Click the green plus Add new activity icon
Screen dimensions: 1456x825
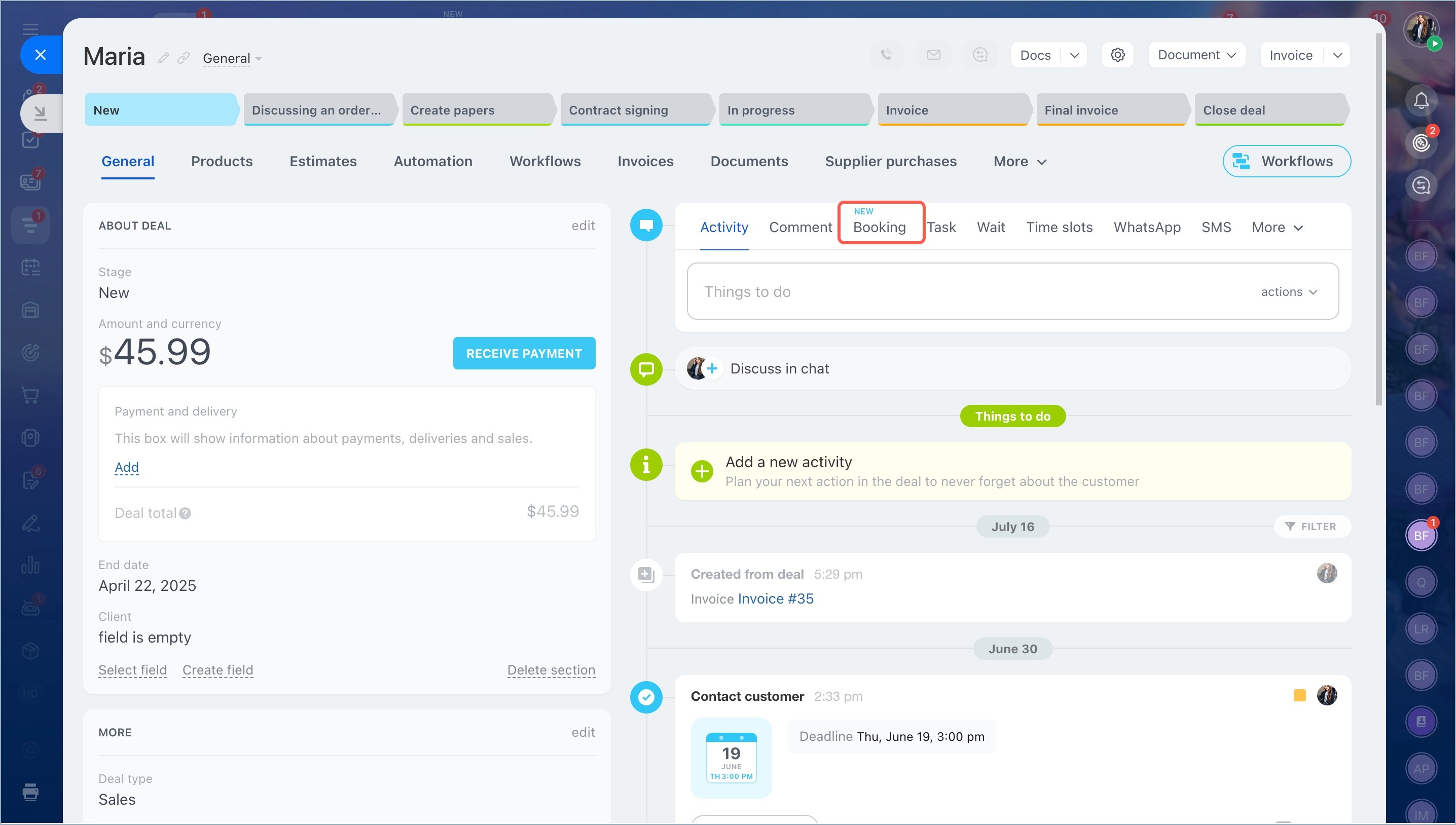click(x=702, y=471)
